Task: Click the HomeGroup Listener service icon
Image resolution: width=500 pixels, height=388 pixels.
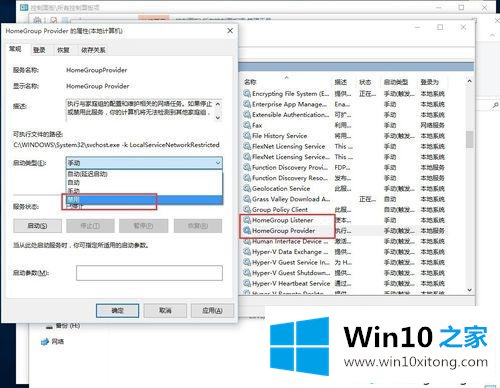Action: pos(247,220)
